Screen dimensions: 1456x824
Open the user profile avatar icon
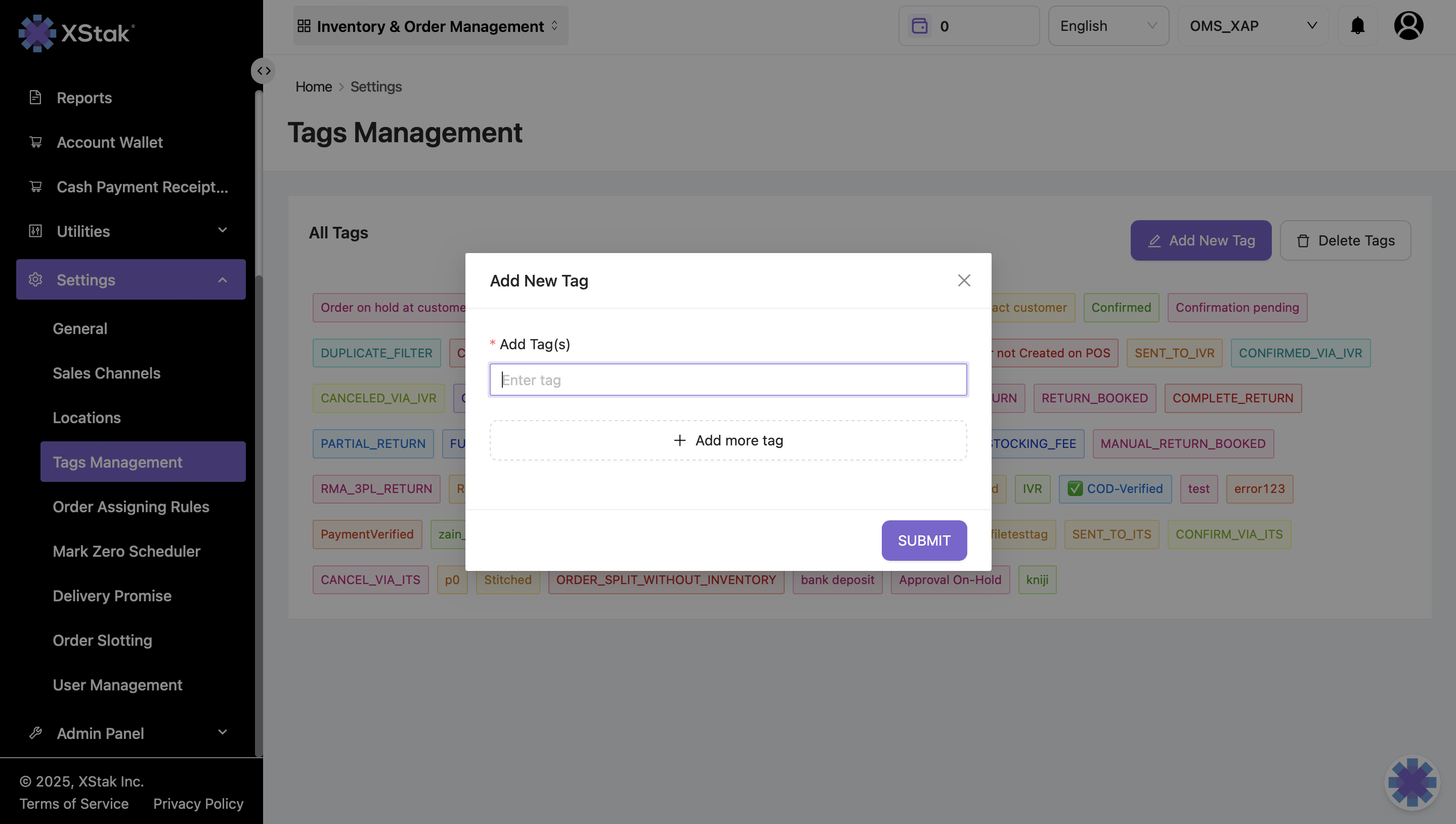(1408, 26)
